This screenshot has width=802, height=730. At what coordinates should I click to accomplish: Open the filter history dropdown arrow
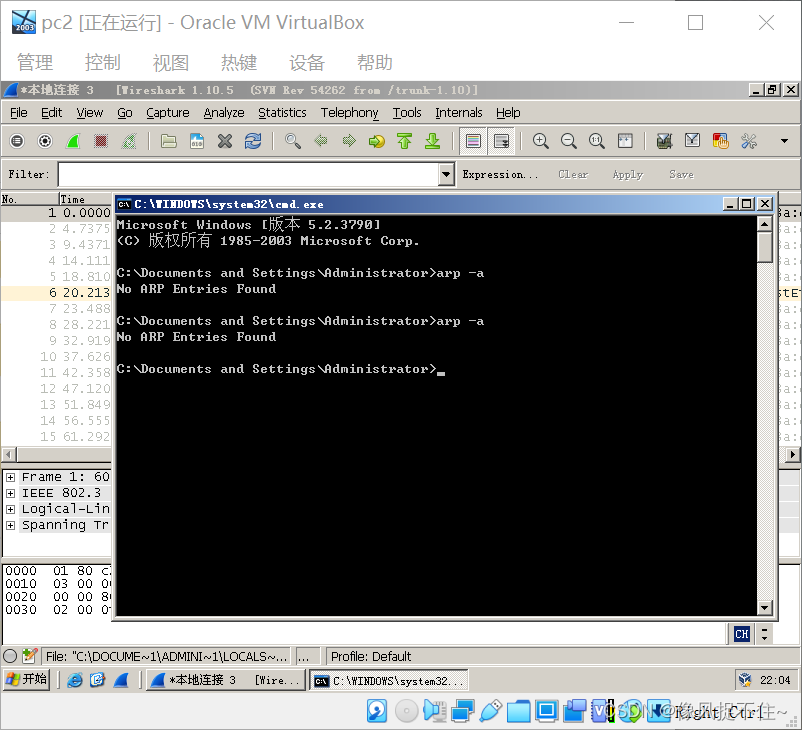pyautogui.click(x=447, y=174)
